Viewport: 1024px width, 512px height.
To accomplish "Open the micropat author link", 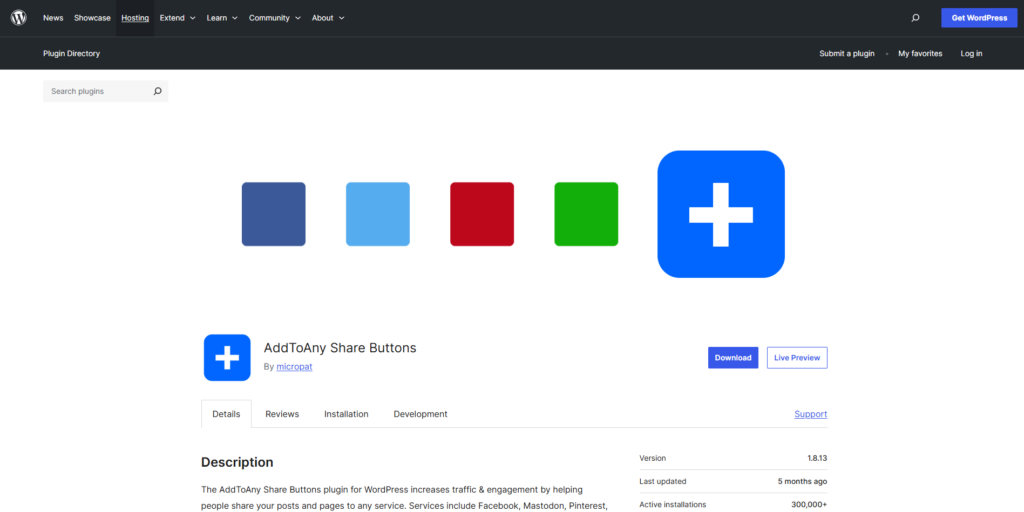I will [295, 367].
